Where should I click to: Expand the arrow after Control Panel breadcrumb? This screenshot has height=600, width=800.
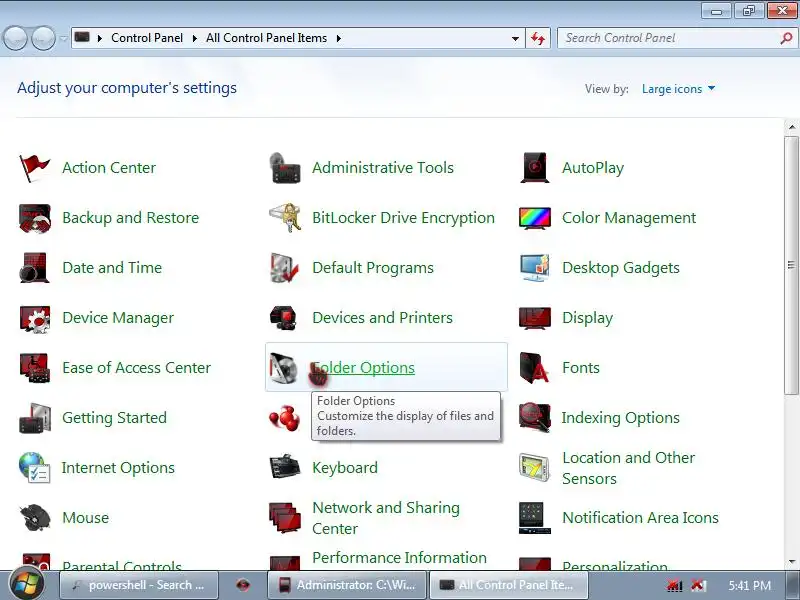[x=194, y=38]
